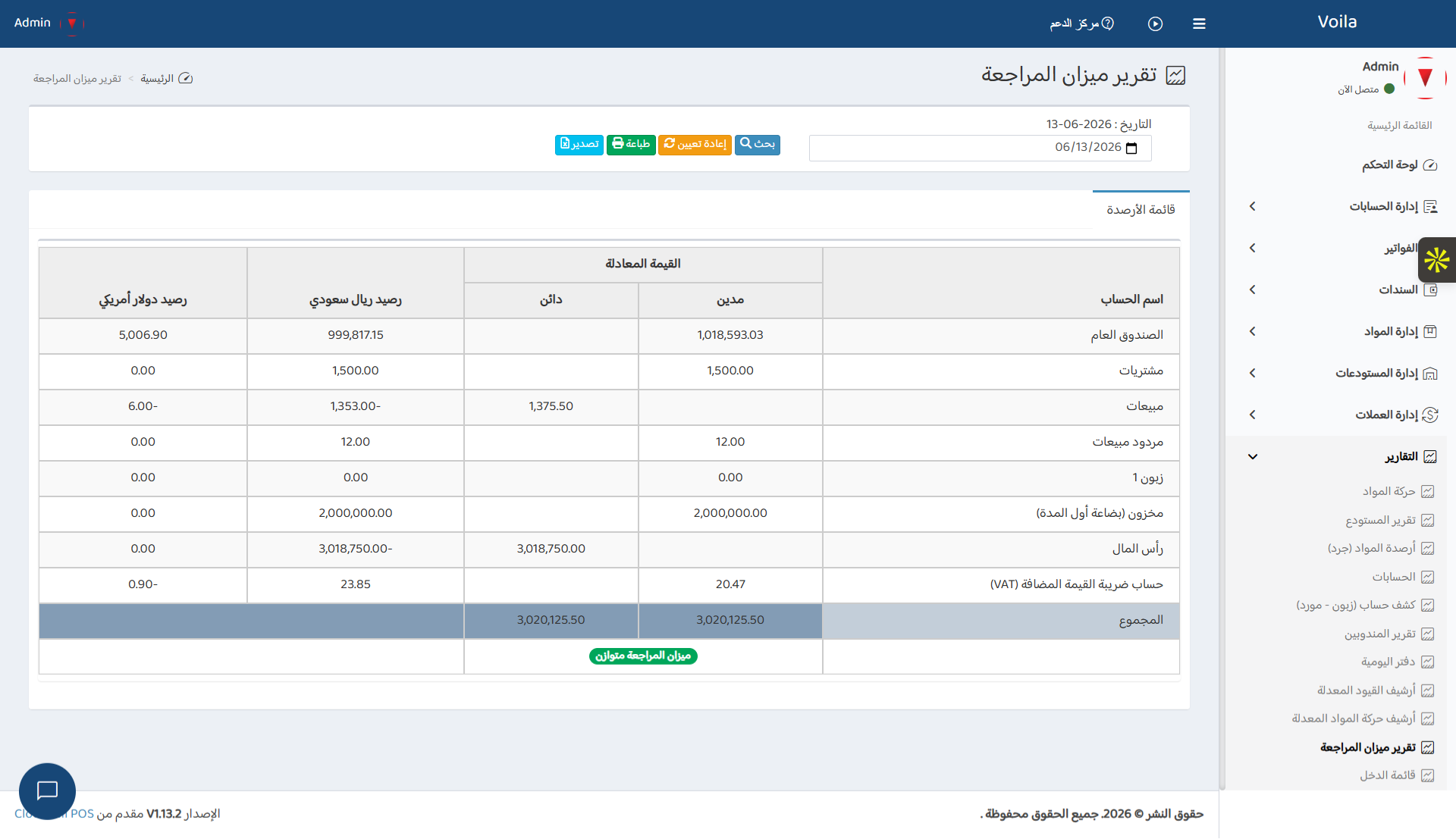1456x839 pixels.
Task: Click the chart icon beside page title
Action: 1175,75
